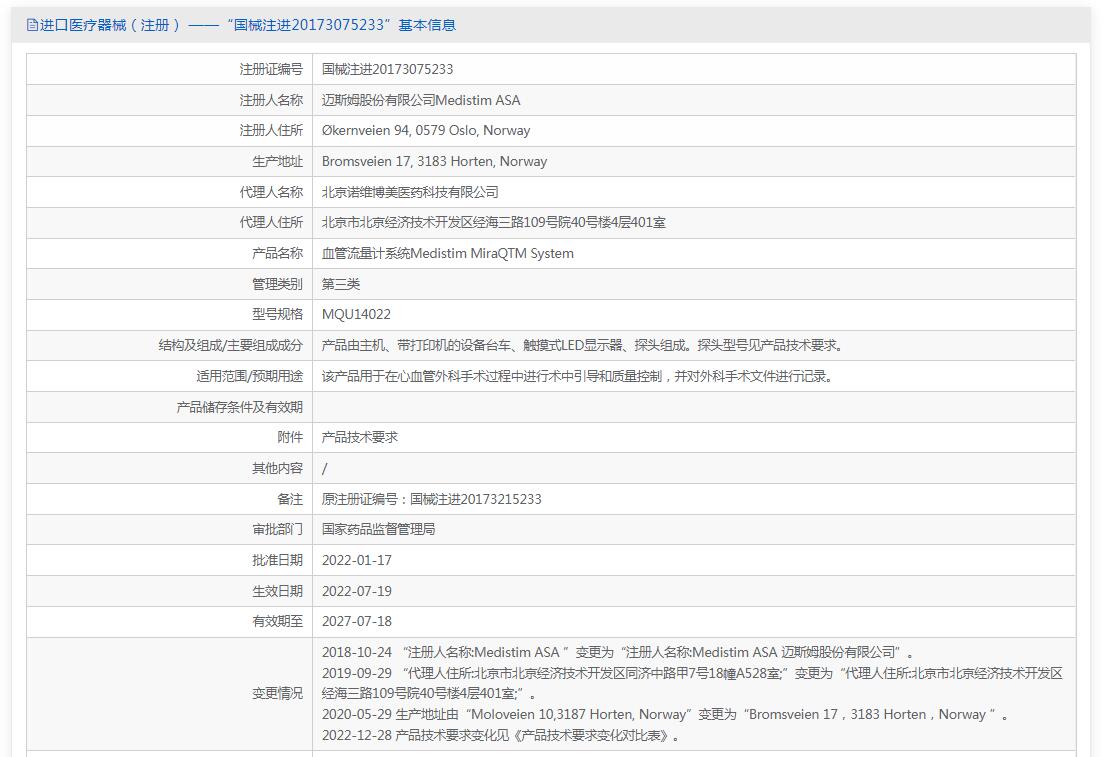Click the 2022-12-28 technical requirement change line

501,736
